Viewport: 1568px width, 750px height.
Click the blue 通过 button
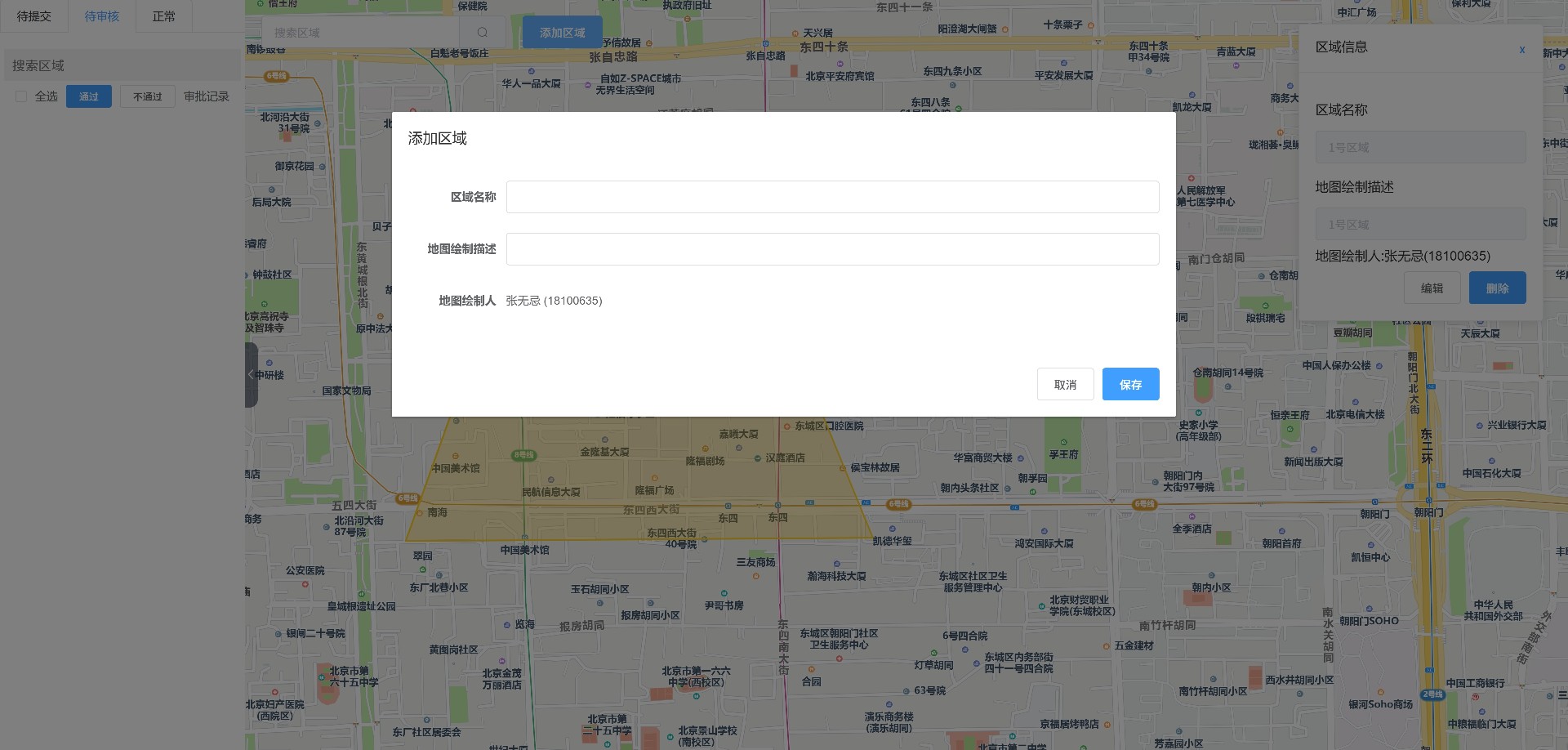click(x=88, y=96)
